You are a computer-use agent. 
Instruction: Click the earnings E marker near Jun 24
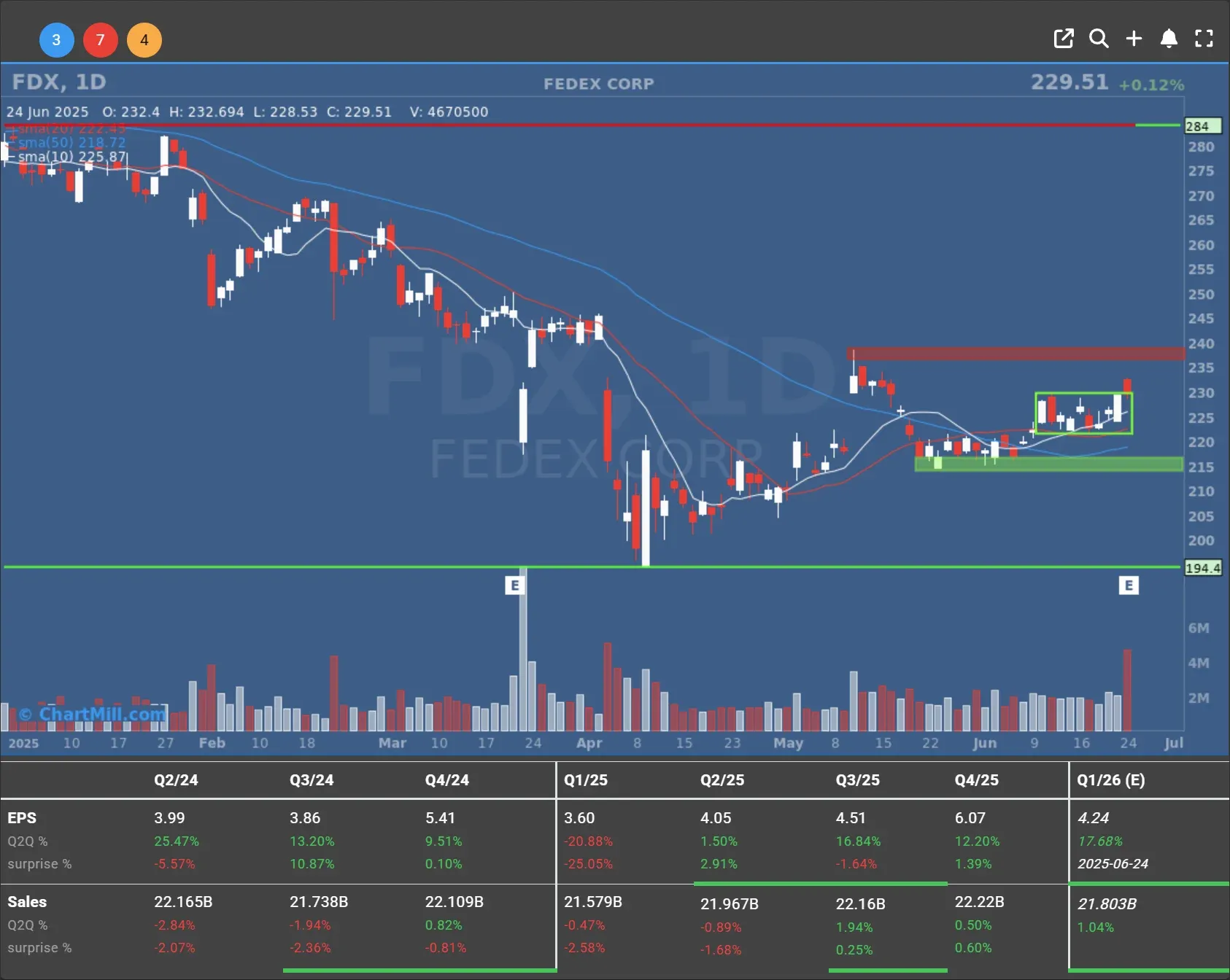(1129, 585)
